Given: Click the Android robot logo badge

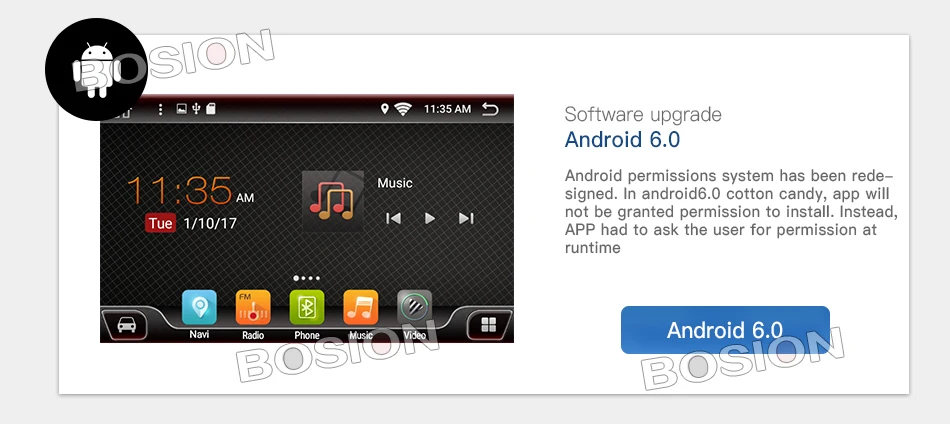Looking at the screenshot, I should pos(96,69).
